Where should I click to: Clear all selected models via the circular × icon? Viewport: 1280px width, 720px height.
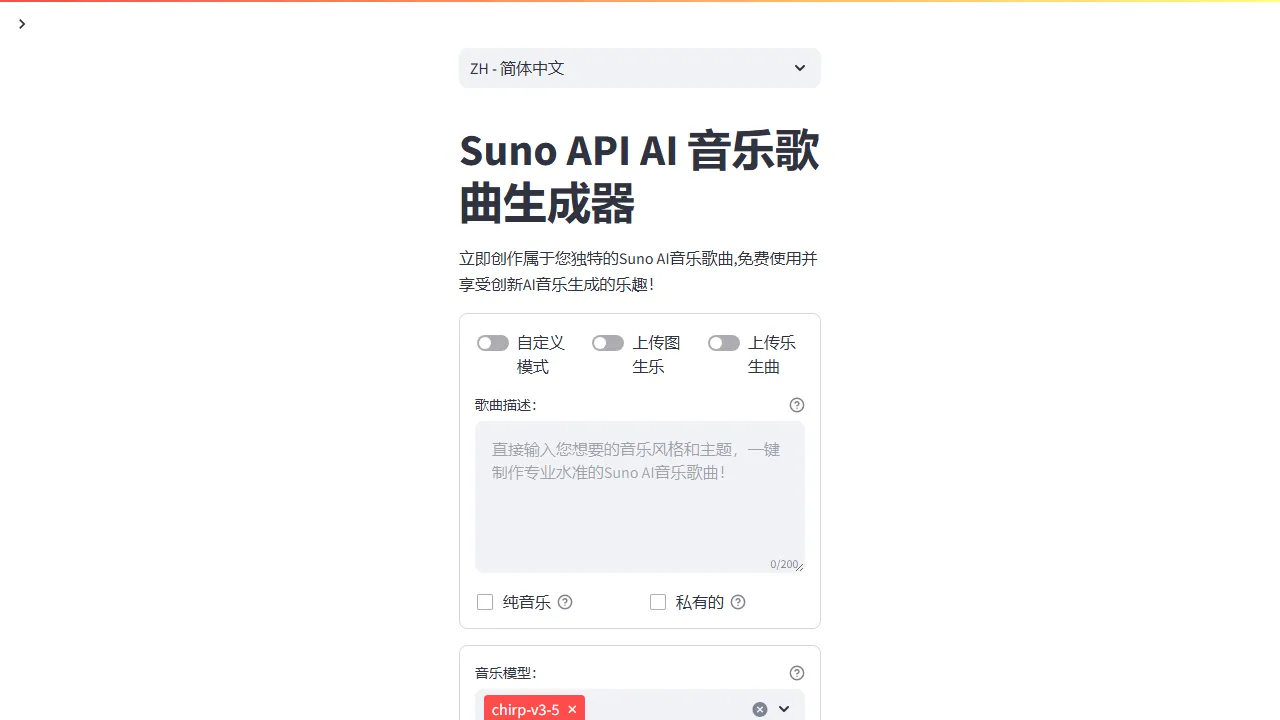tap(759, 709)
